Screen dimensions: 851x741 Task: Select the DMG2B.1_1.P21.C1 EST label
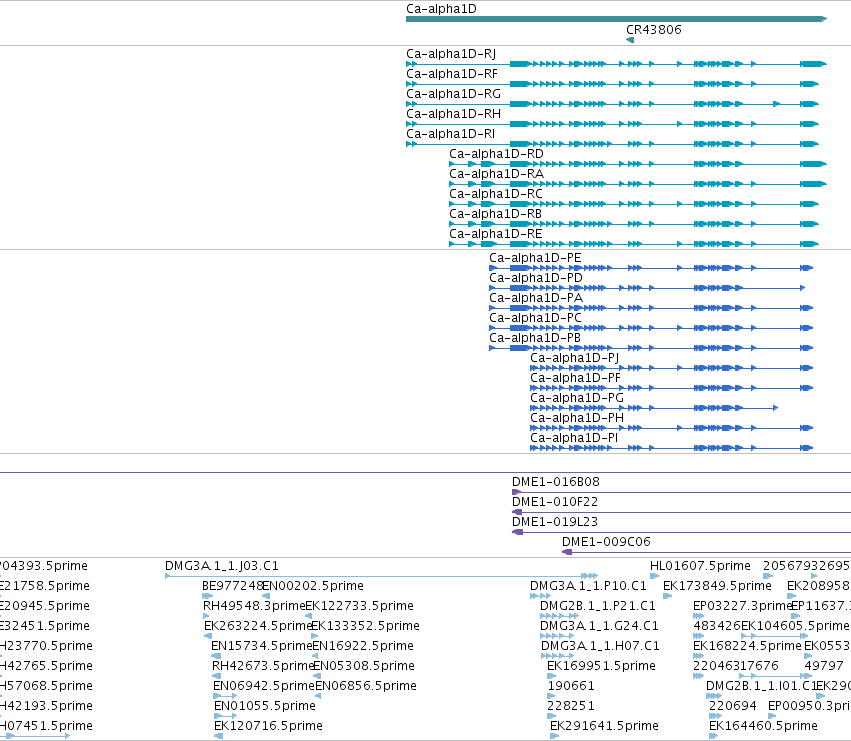click(598, 606)
